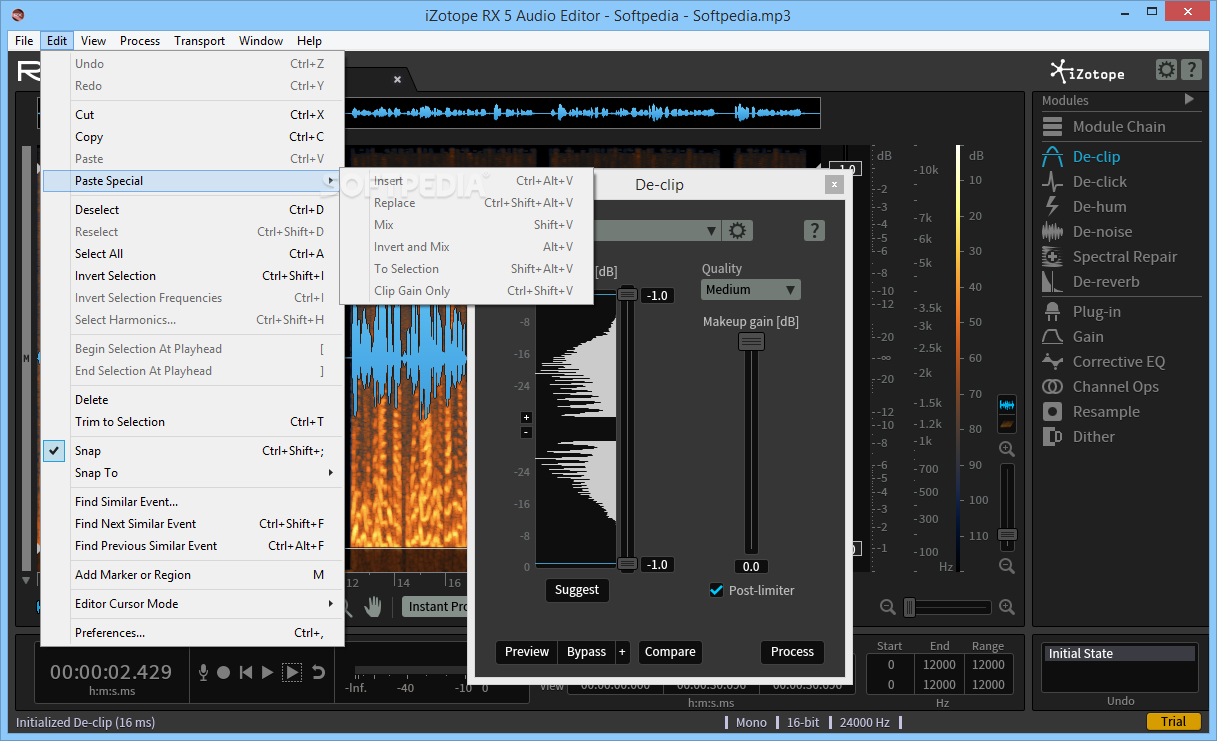The height and width of the screenshot is (741, 1217).
Task: Click the microphone input monitor icon
Action: (203, 673)
